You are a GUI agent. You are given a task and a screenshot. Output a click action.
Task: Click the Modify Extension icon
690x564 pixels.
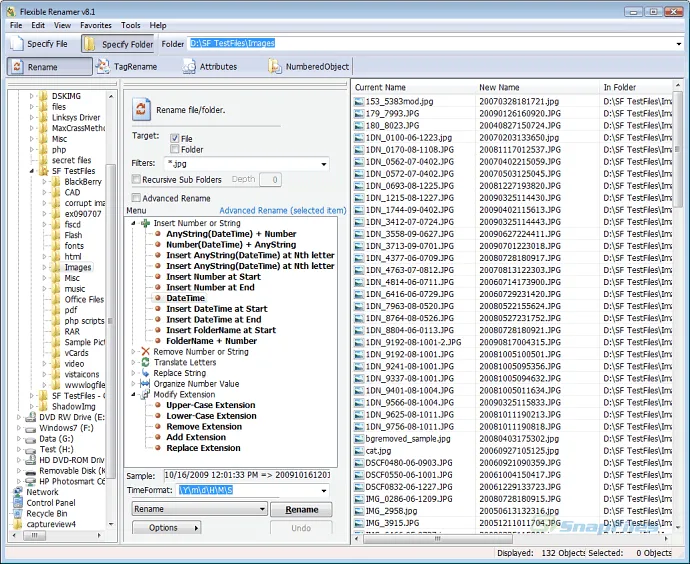145,394
